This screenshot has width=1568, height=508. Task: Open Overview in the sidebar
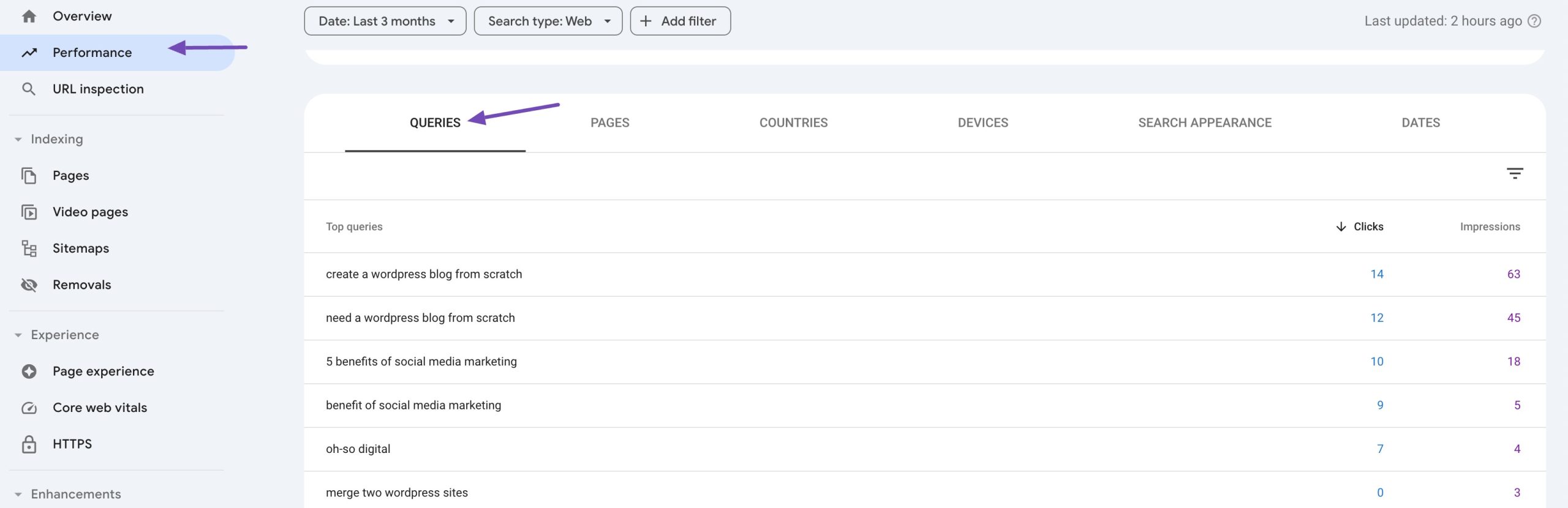pos(116,17)
